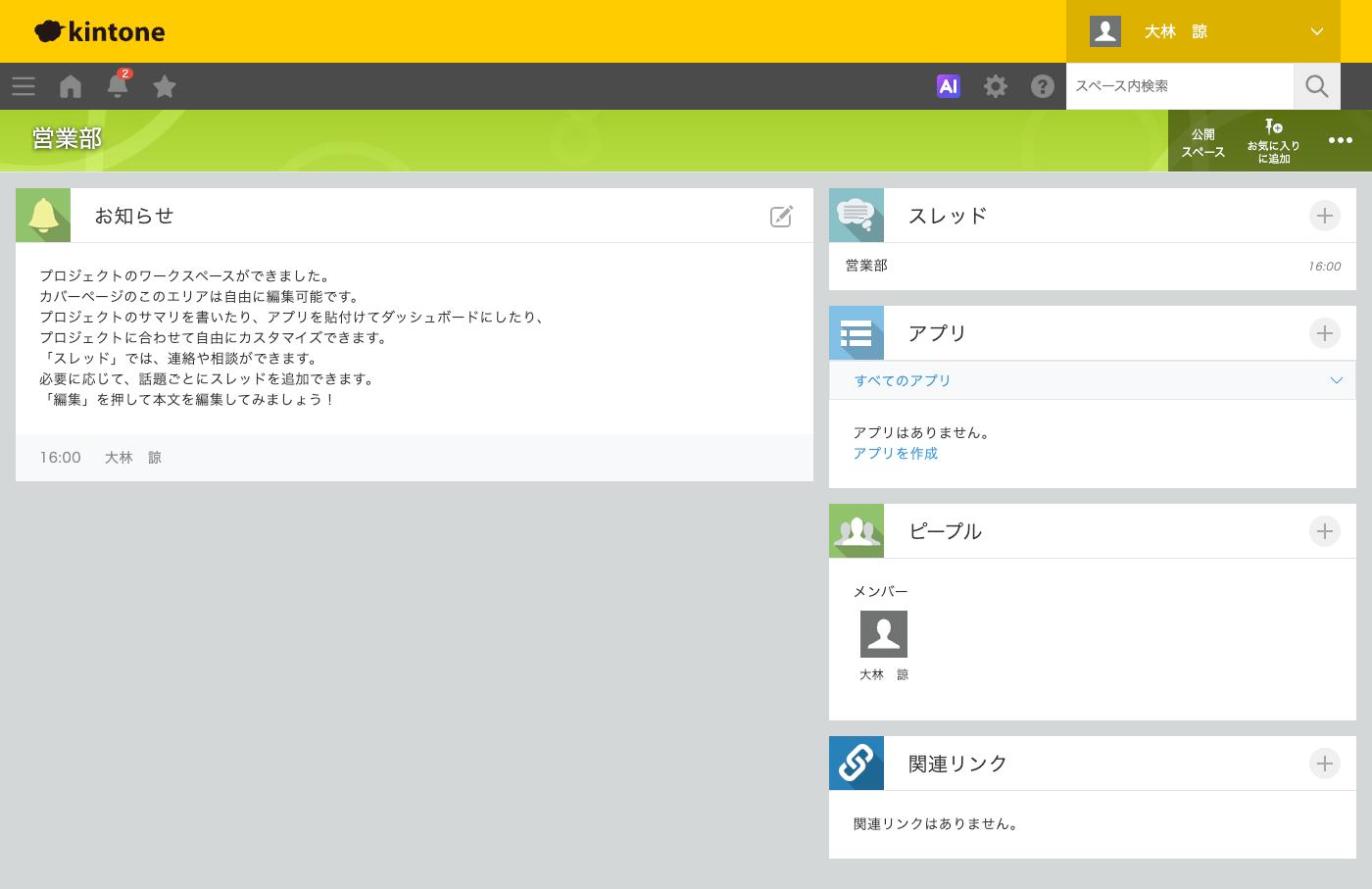This screenshot has width=1372, height=889.
Task: Open the settings gear icon
Action: point(995,87)
